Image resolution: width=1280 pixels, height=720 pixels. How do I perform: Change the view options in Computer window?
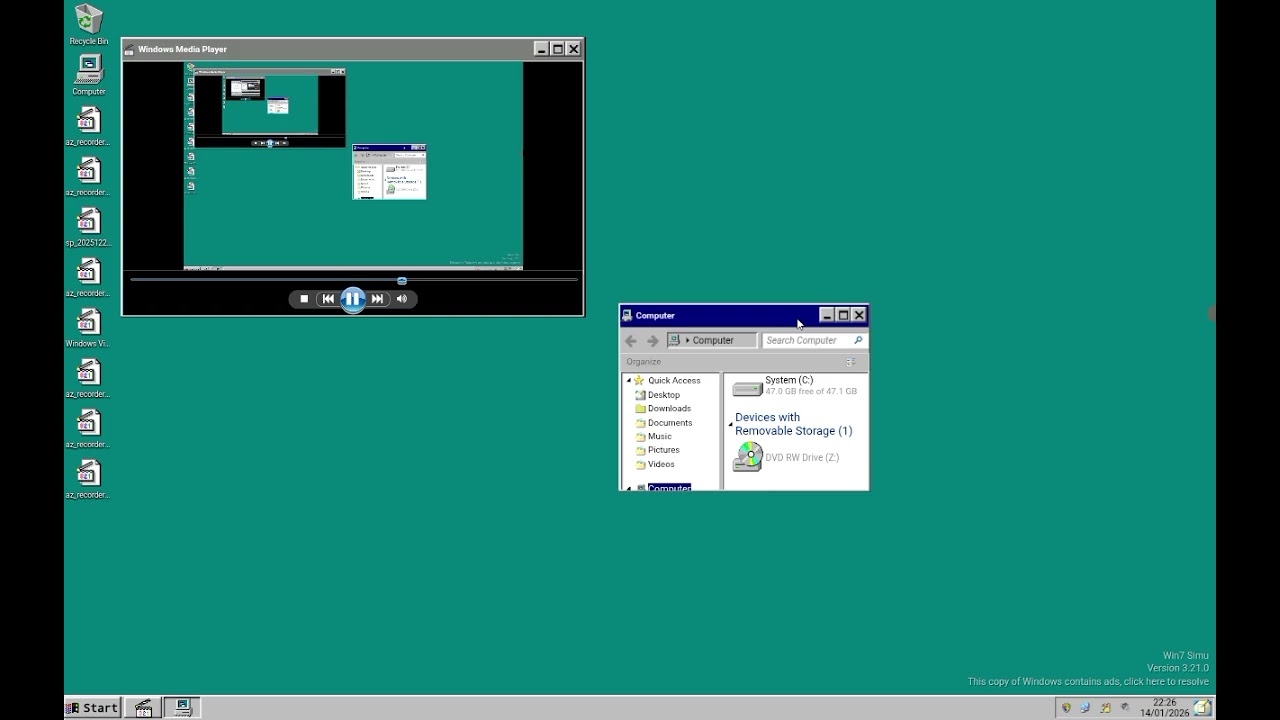[851, 362]
